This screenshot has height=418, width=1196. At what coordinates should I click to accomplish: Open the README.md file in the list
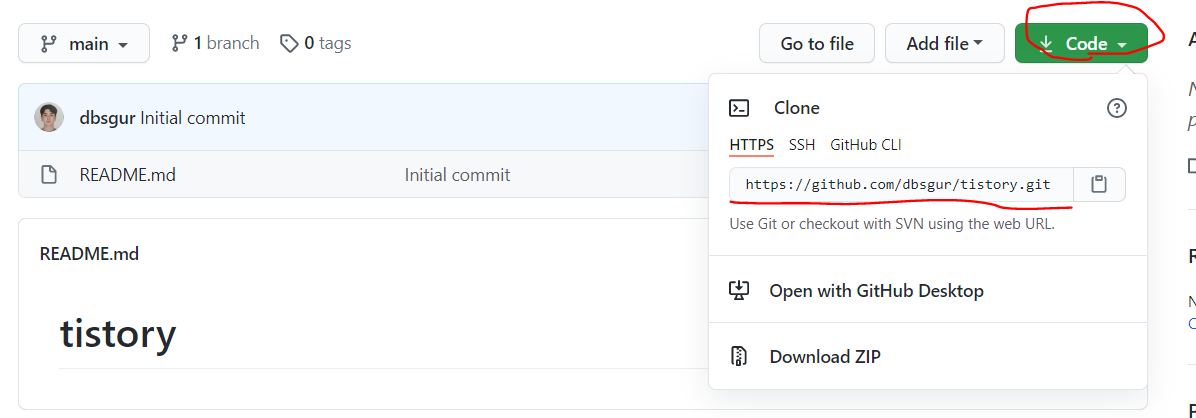[x=127, y=175]
